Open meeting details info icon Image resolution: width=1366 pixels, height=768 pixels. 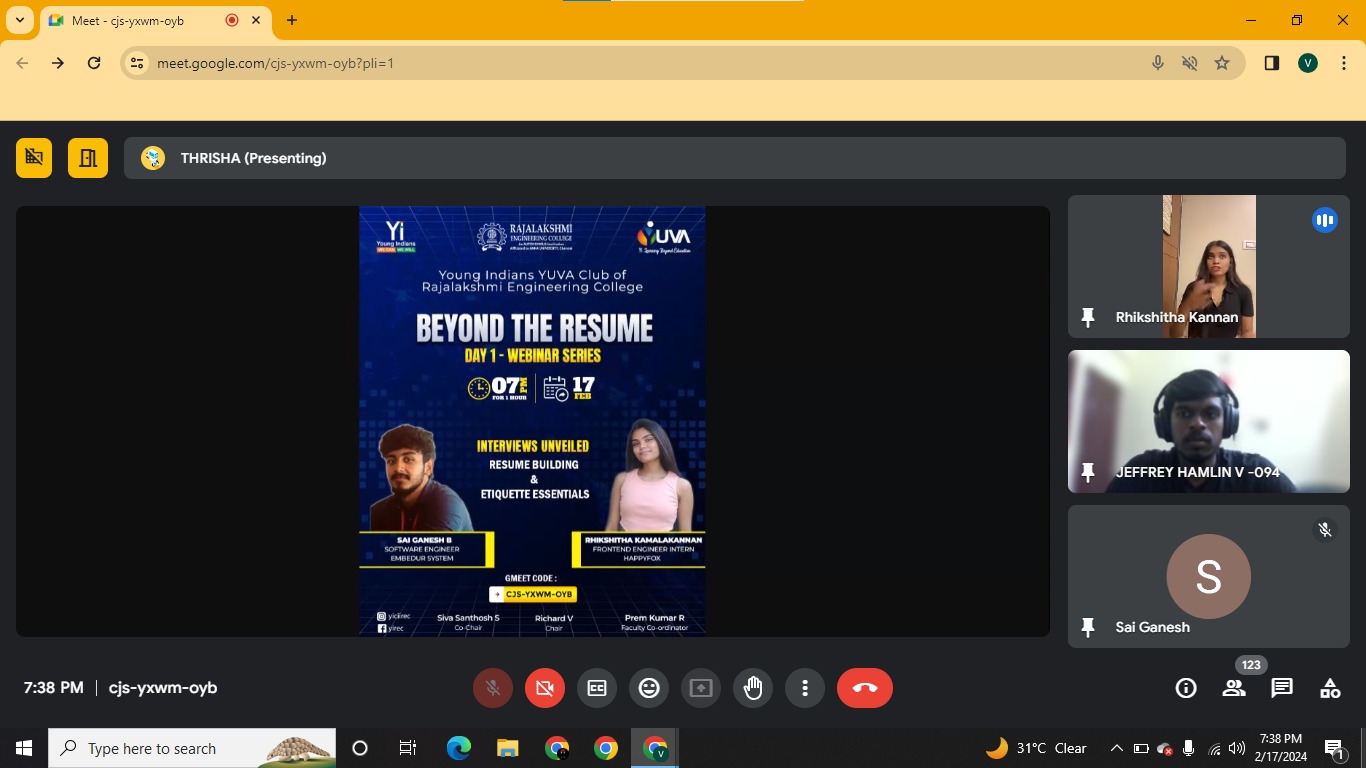click(x=1186, y=688)
